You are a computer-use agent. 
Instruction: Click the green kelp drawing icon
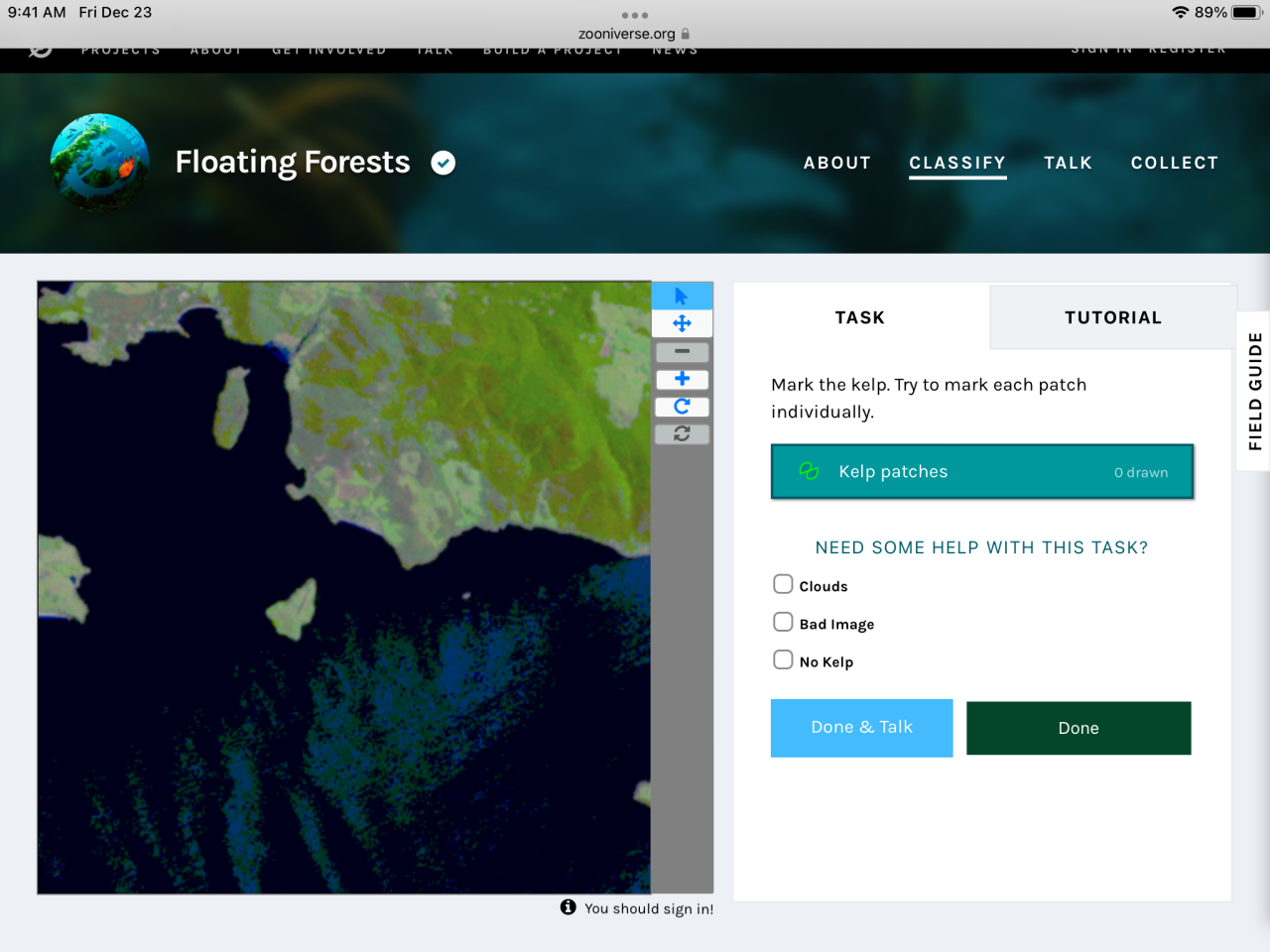click(809, 471)
